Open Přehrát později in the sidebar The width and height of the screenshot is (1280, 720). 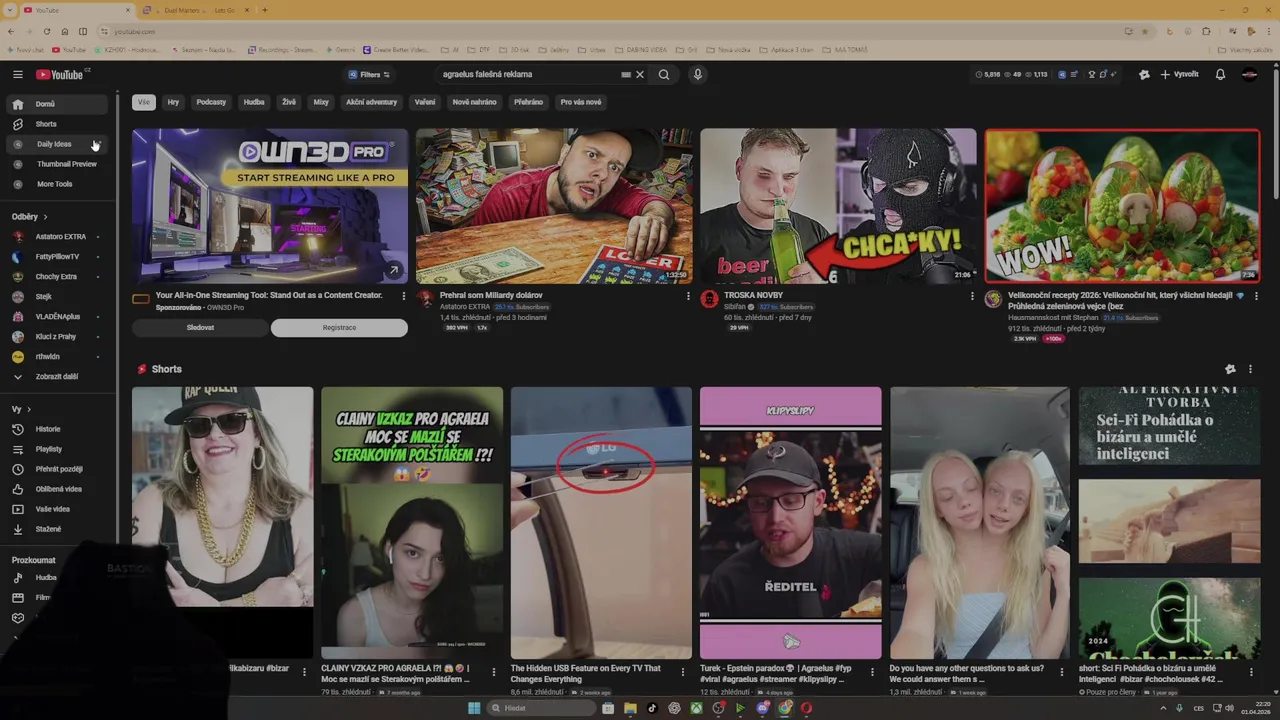pyautogui.click(x=57, y=469)
